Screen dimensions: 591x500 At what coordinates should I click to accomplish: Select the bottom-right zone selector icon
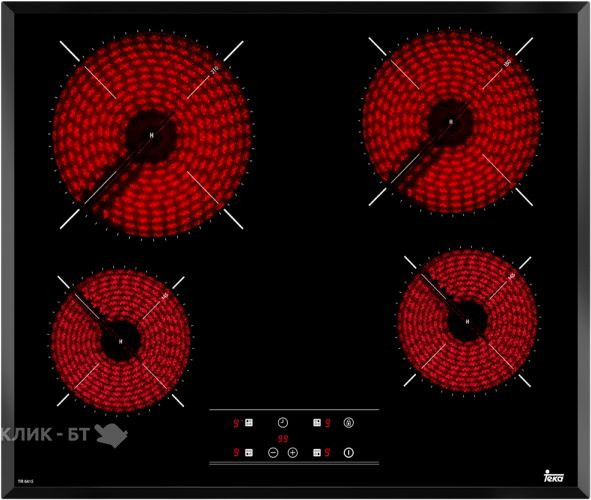(x=317, y=453)
